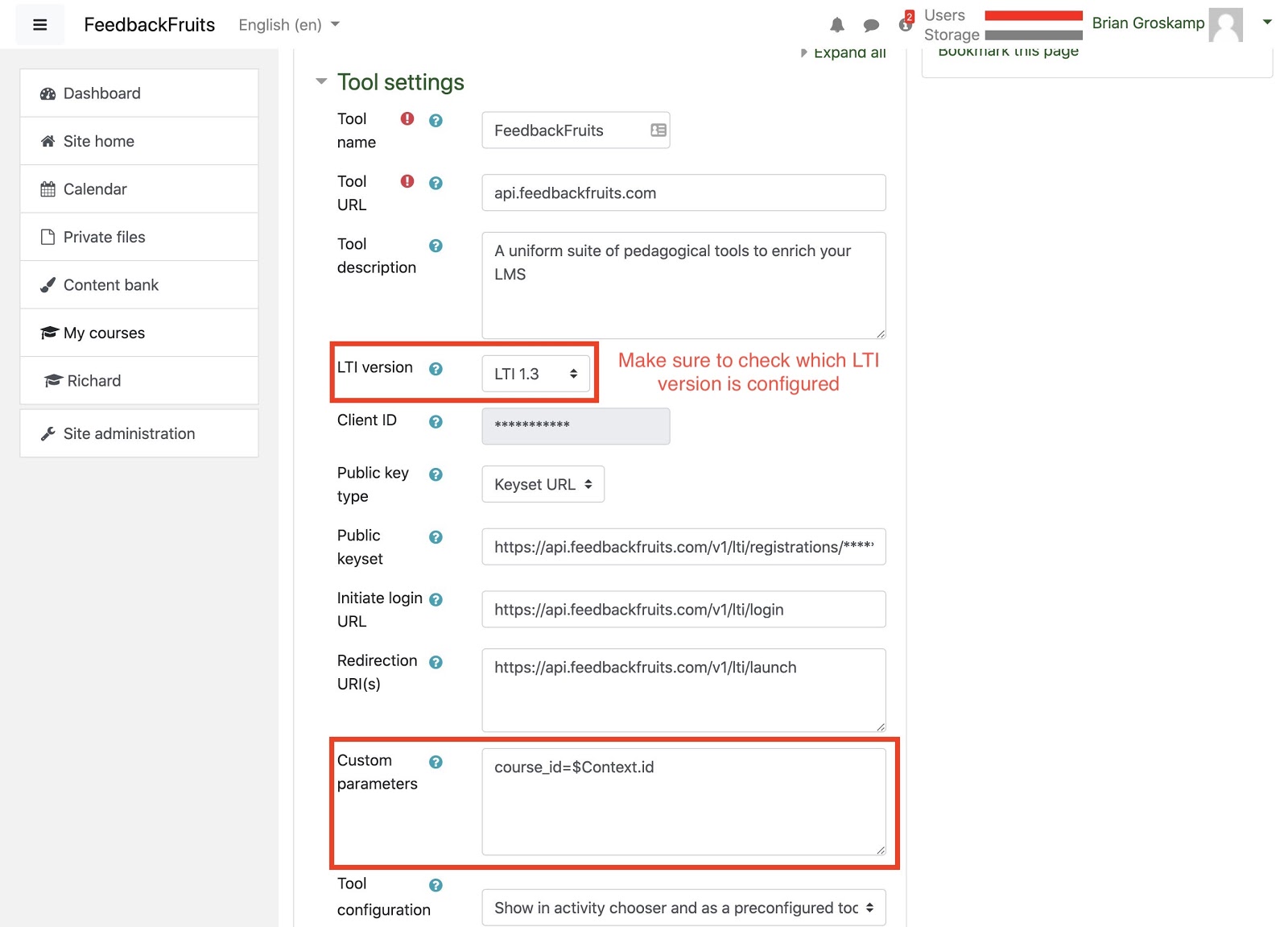Click the Tool URL required icon
Image resolution: width=1288 pixels, height=927 pixels.
pyautogui.click(x=407, y=181)
